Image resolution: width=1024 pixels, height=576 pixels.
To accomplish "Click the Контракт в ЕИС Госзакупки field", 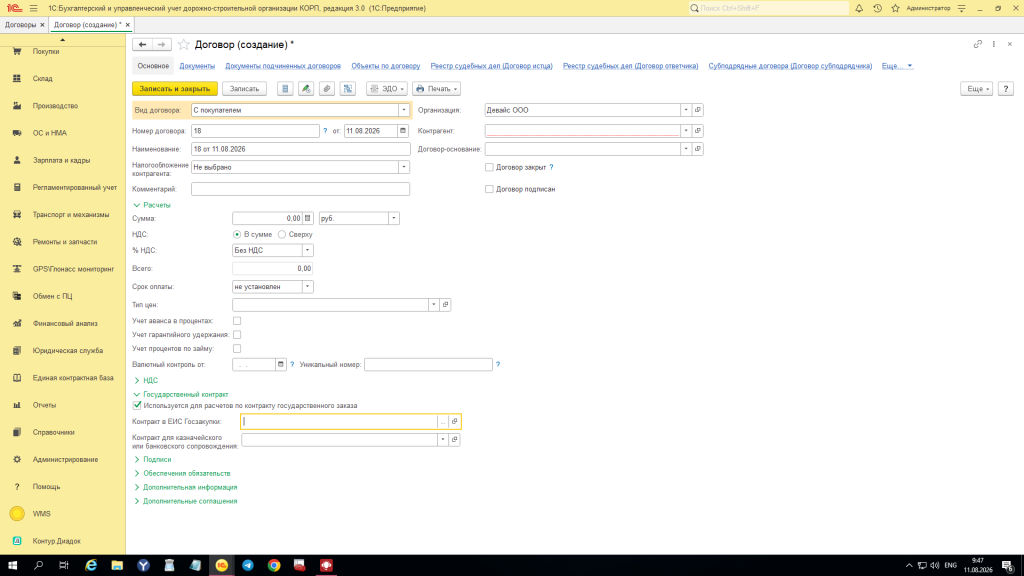I will (339, 422).
